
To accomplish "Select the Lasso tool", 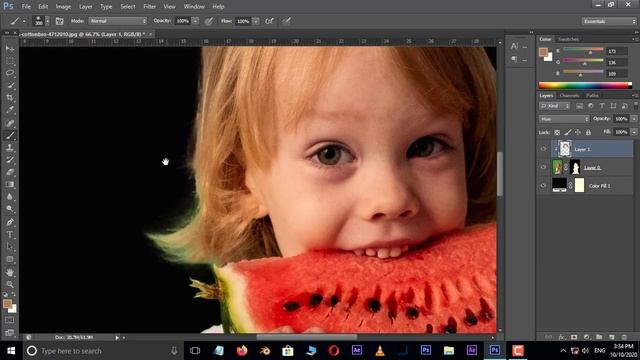I will [10, 73].
